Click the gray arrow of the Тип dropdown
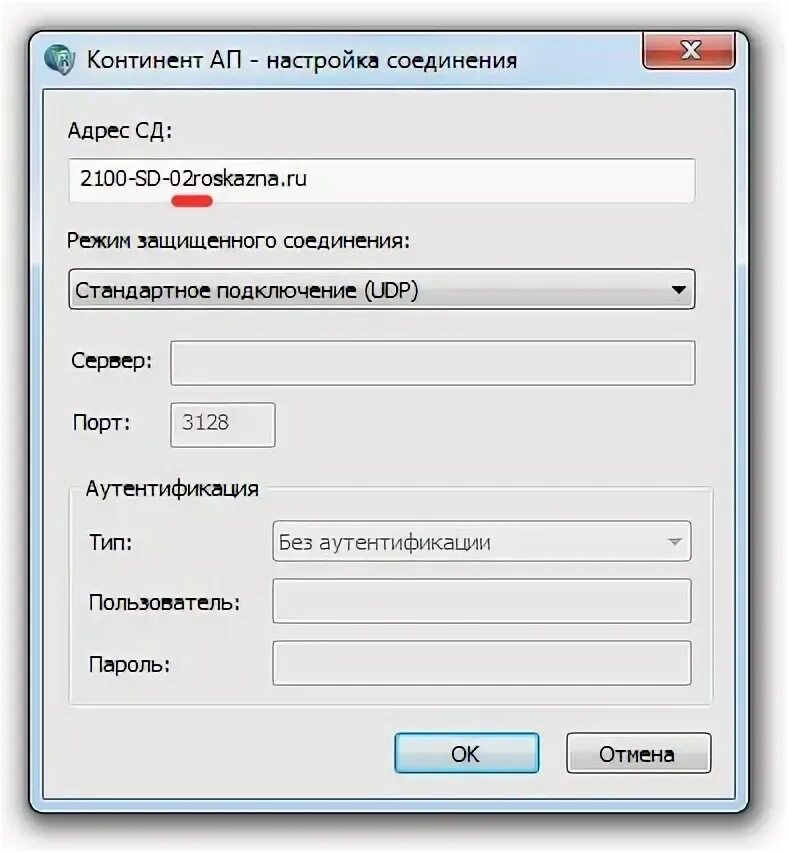The height and width of the screenshot is (852, 788). click(x=674, y=542)
